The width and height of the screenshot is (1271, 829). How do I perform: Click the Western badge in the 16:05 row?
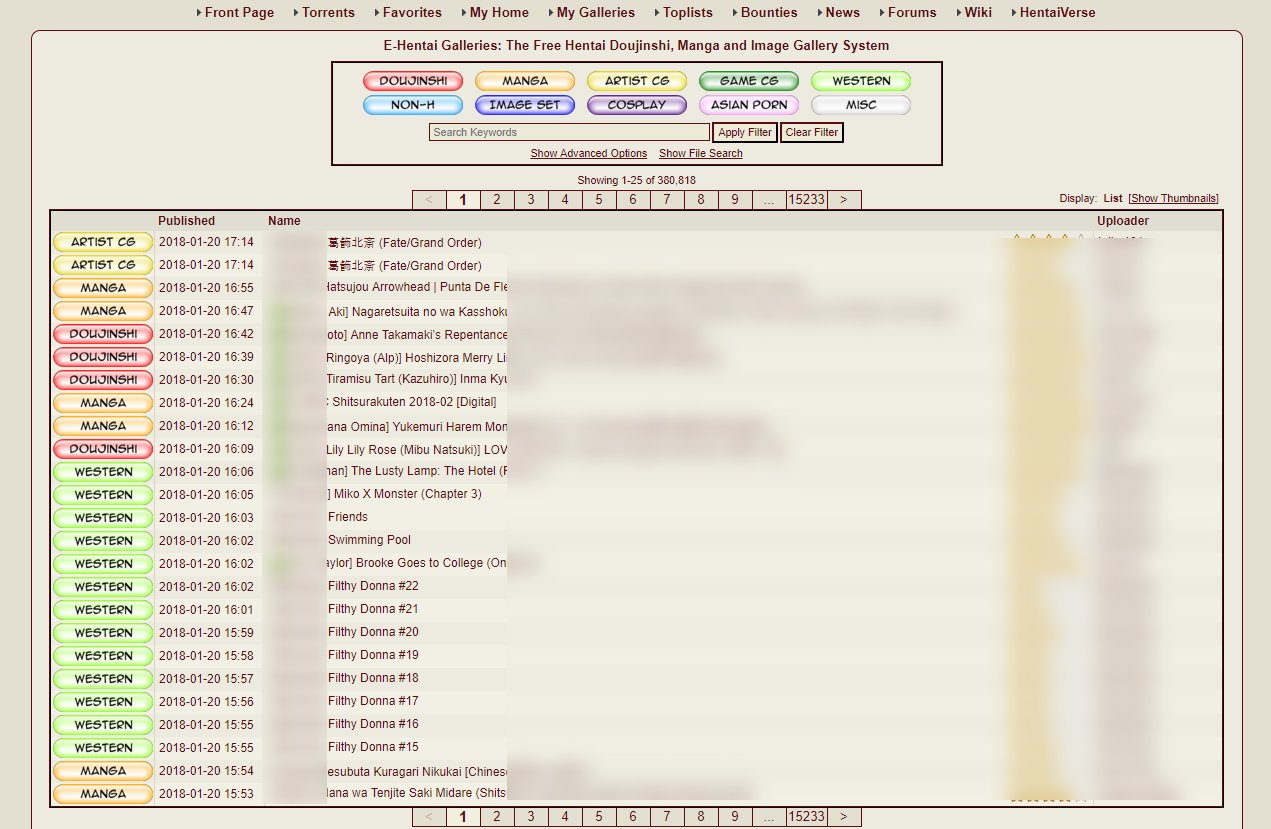coord(103,495)
